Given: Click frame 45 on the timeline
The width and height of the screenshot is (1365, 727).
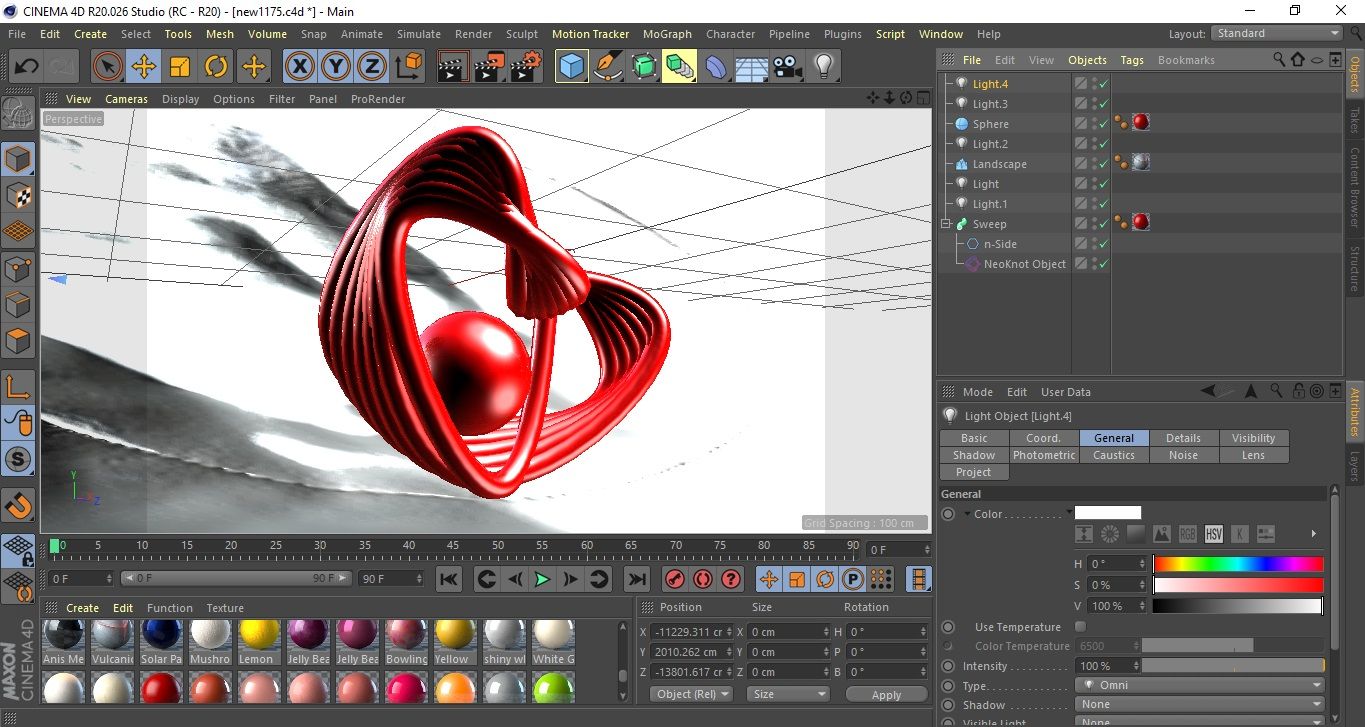Looking at the screenshot, I should (453, 546).
